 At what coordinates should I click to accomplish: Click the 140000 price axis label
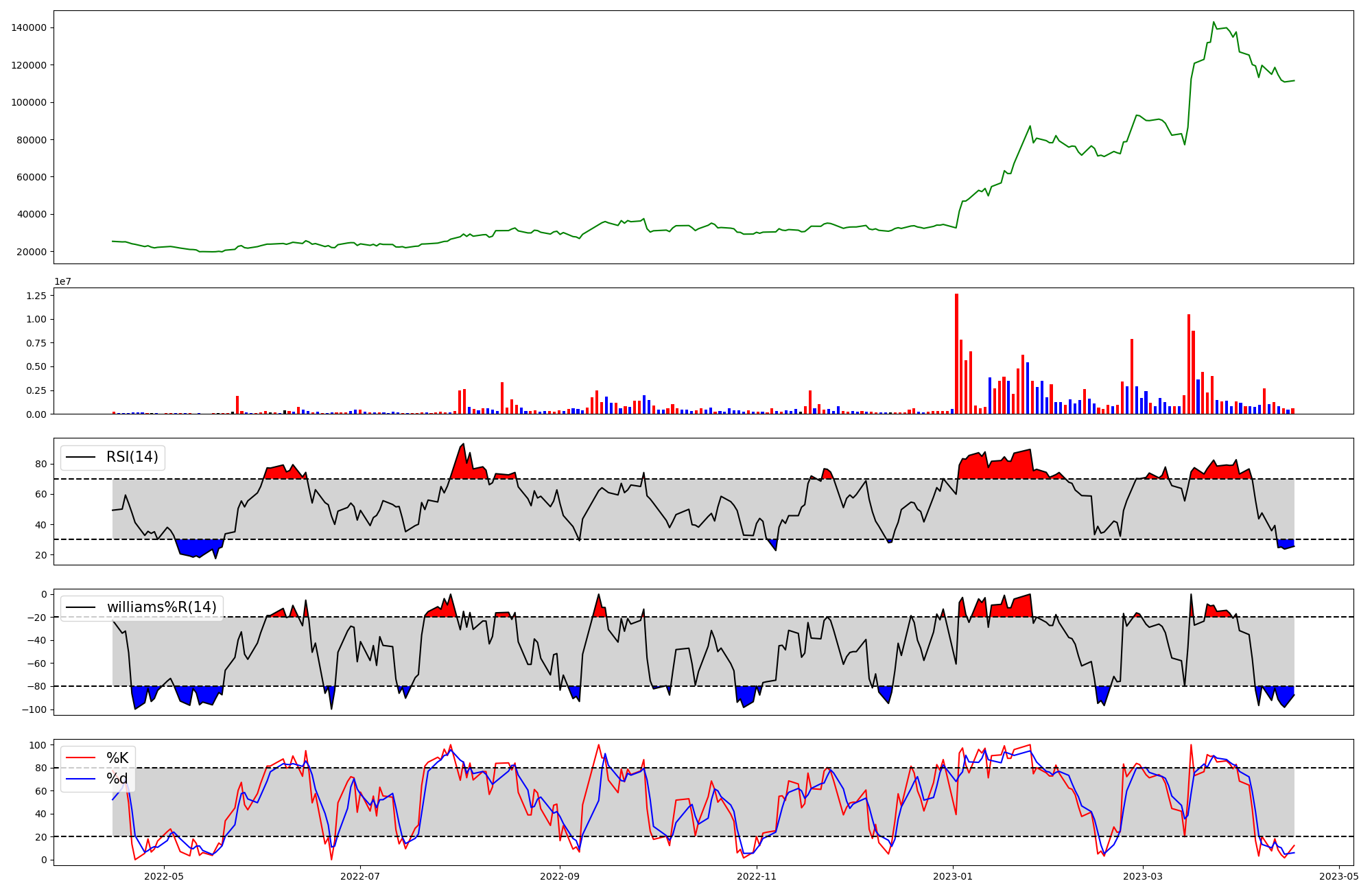tap(29, 28)
